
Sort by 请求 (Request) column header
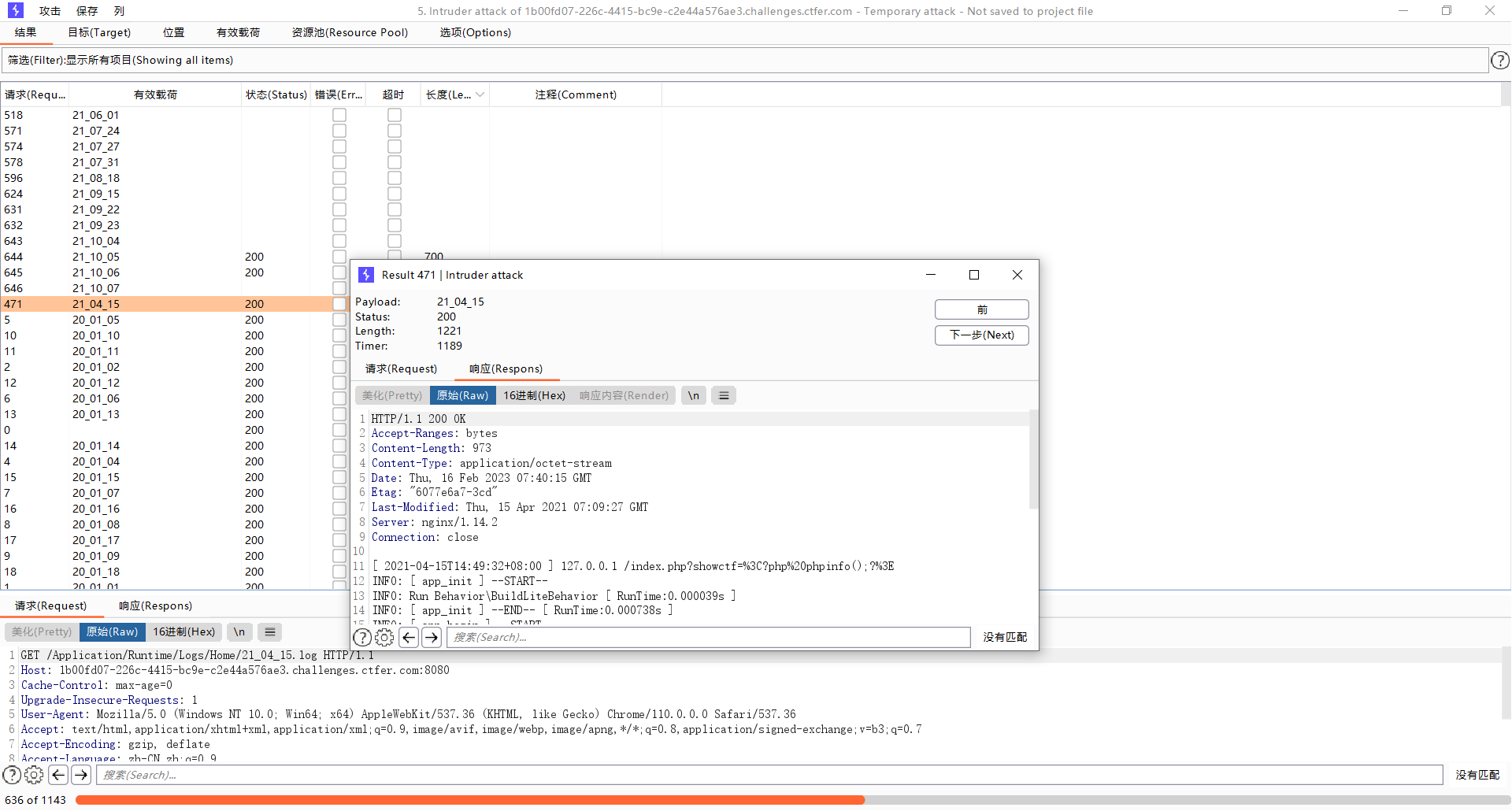[x=35, y=94]
